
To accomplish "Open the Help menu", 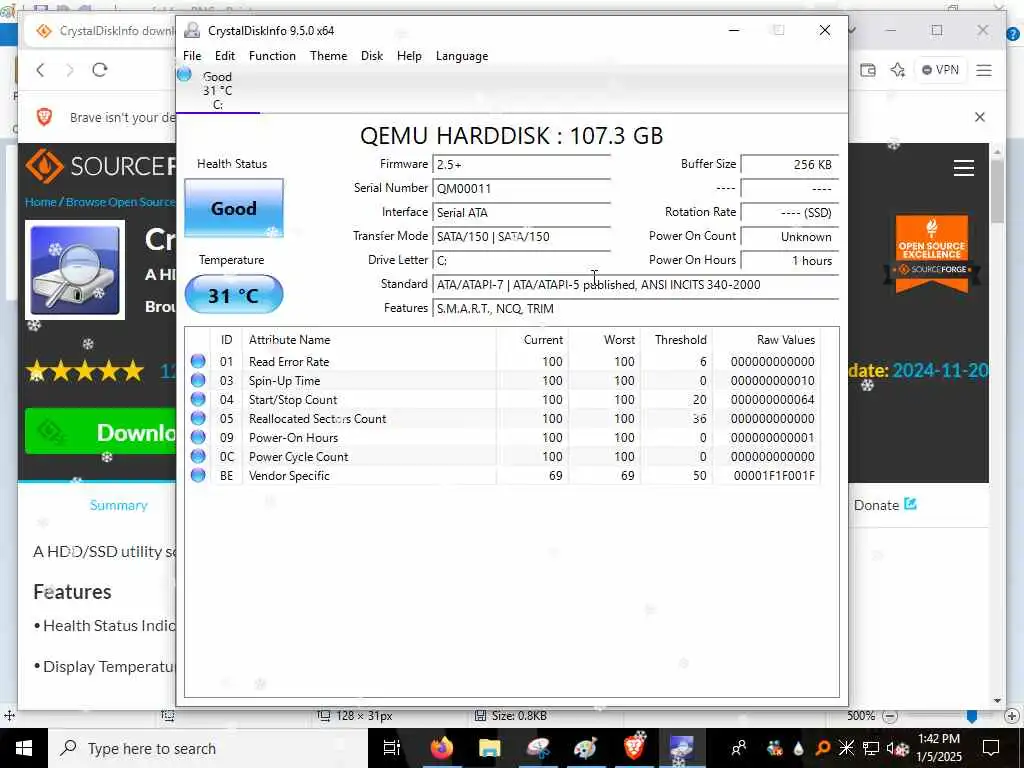I will coord(409,56).
